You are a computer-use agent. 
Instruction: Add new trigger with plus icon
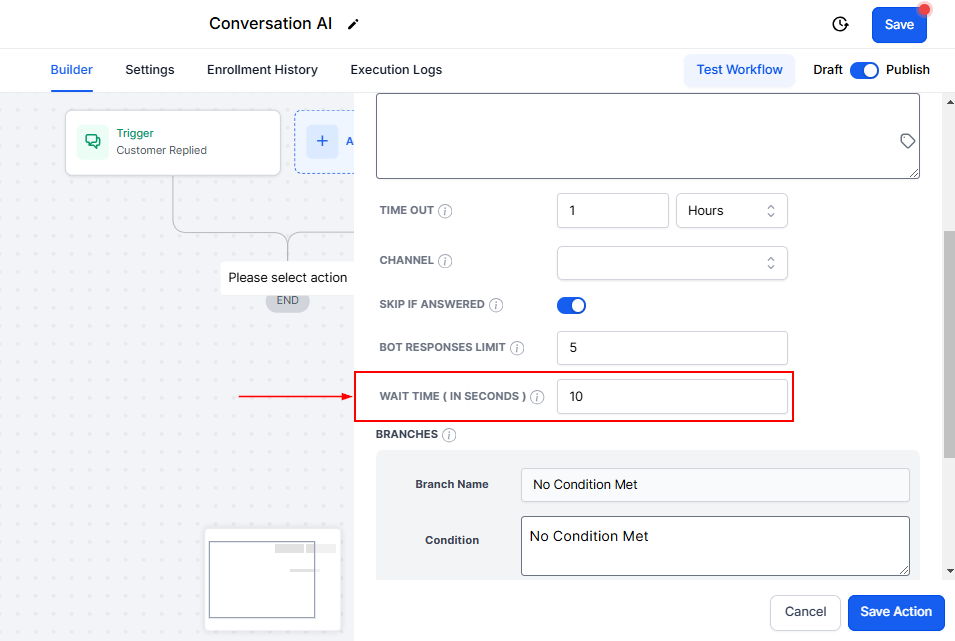pos(322,141)
